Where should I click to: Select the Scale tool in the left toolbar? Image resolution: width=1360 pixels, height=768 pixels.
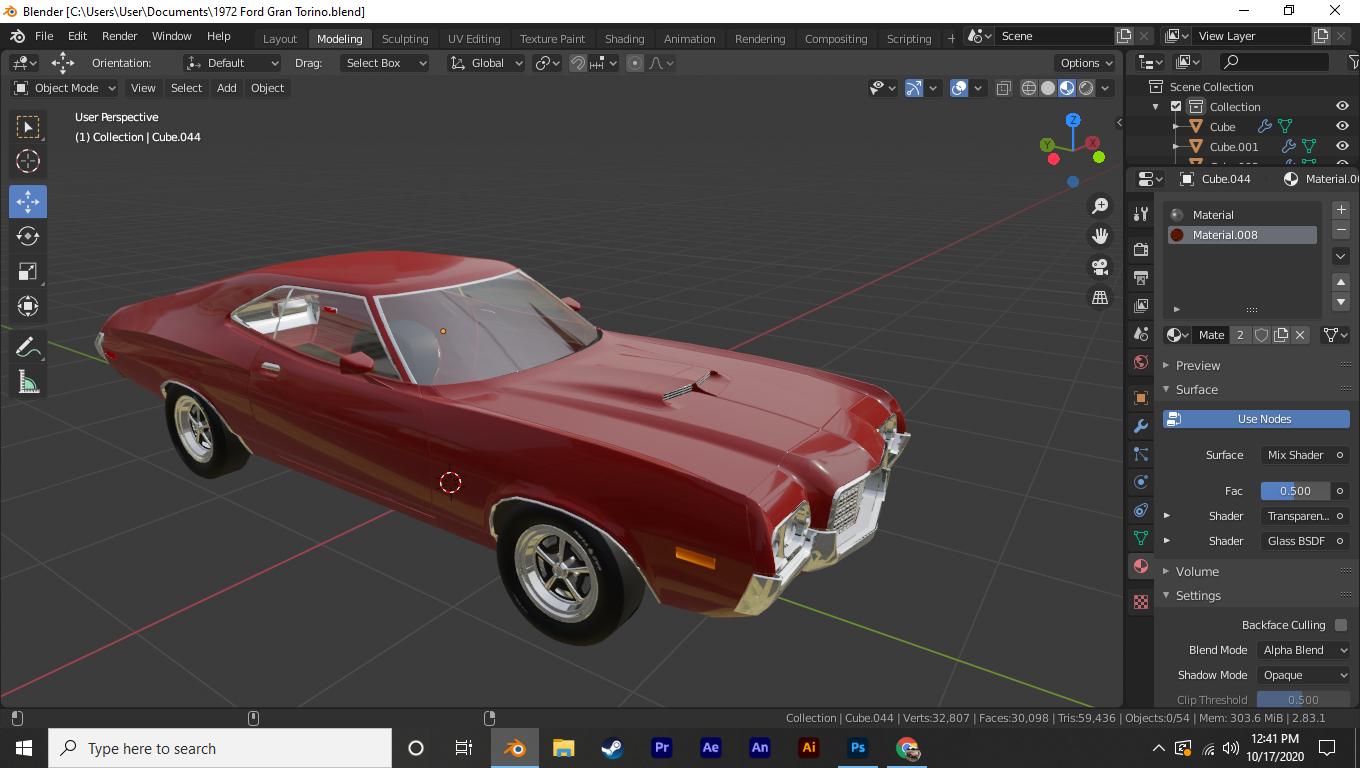coord(28,271)
